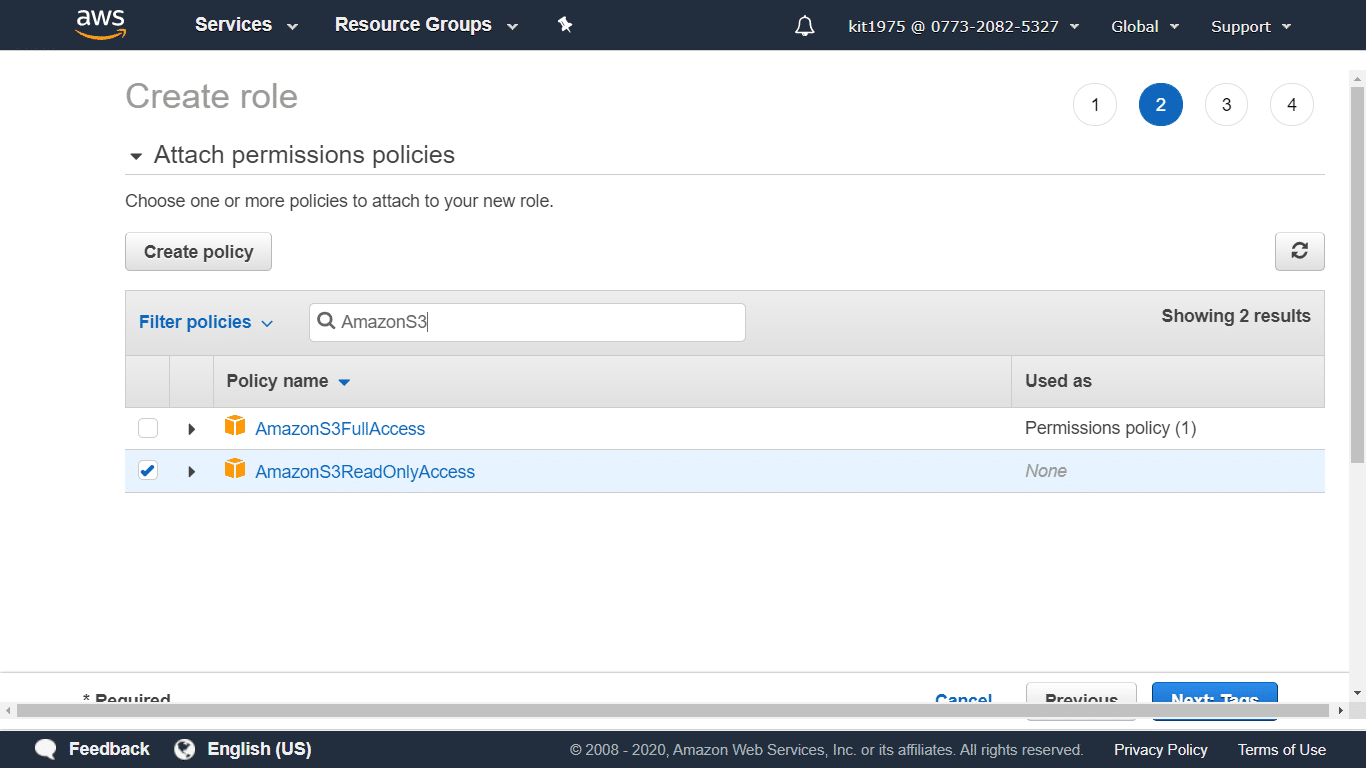Check the AmazonS3FullAccess policy checkbox
Viewport: 1366px width, 768px height.
tap(148, 427)
